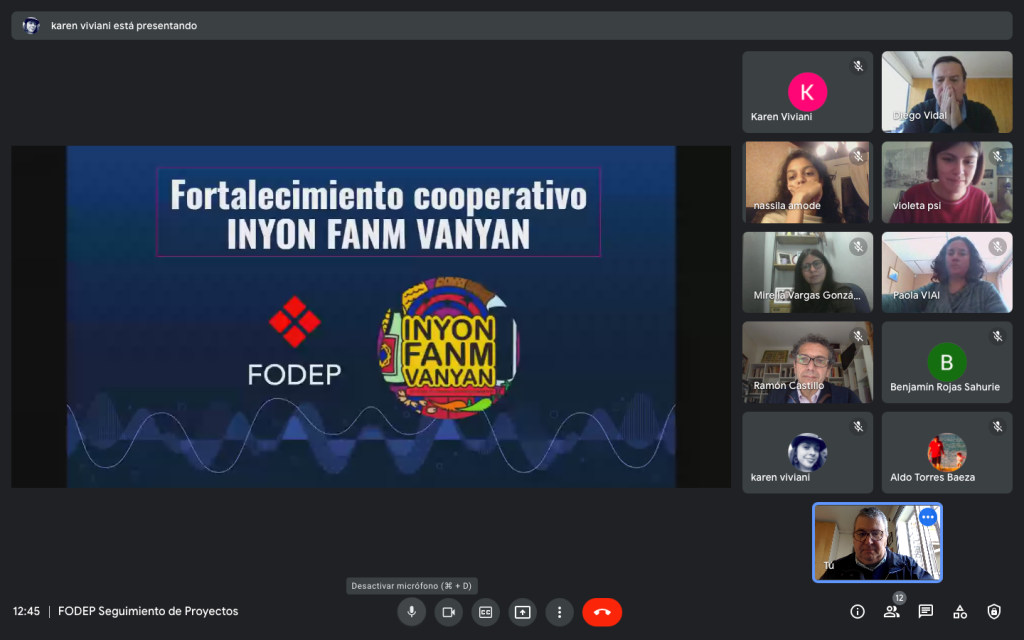Click the FODEP Seguimiento de Proyectos meeting title

tap(148, 611)
